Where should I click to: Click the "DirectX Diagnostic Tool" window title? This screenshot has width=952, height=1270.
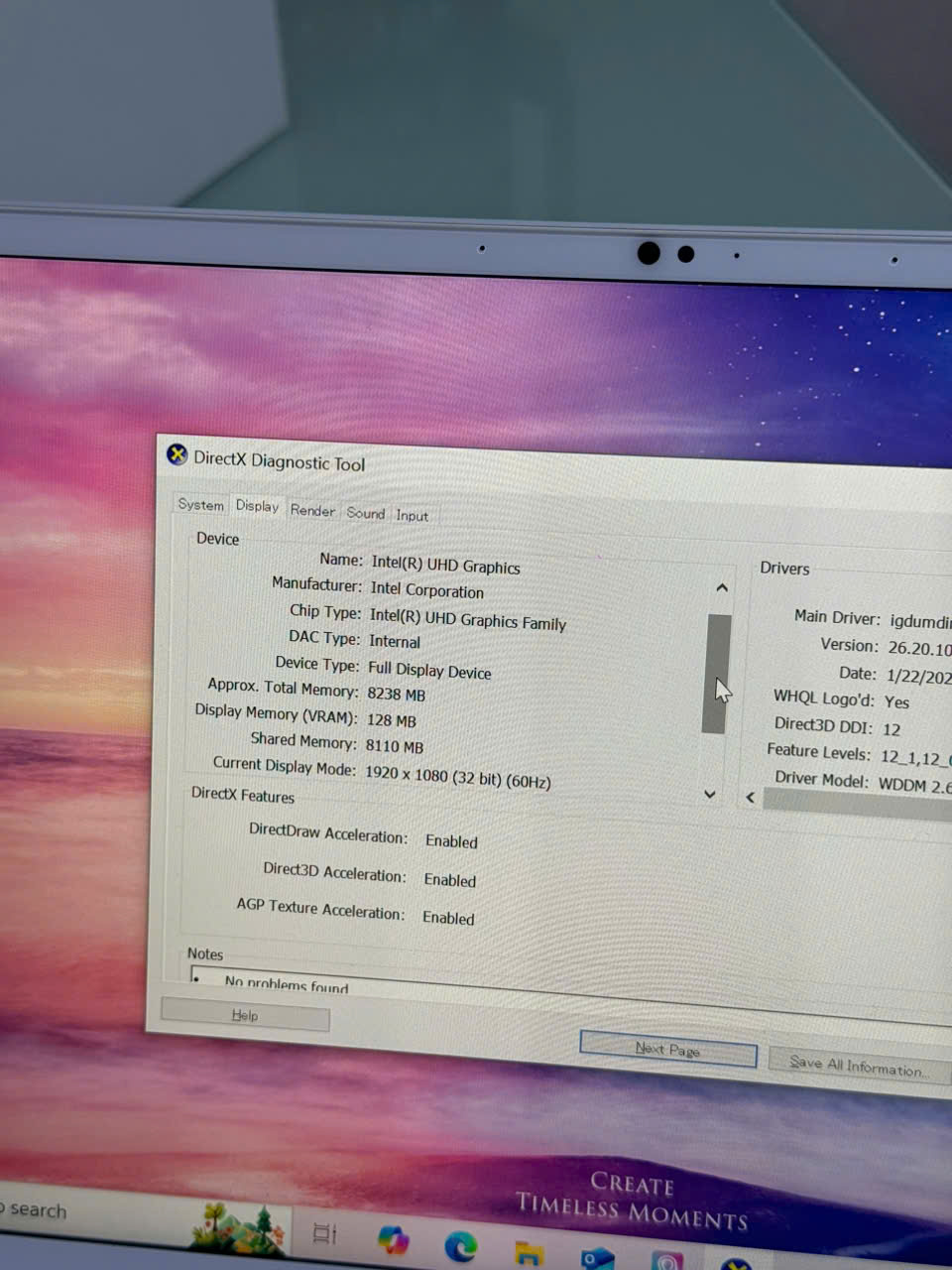(x=280, y=461)
